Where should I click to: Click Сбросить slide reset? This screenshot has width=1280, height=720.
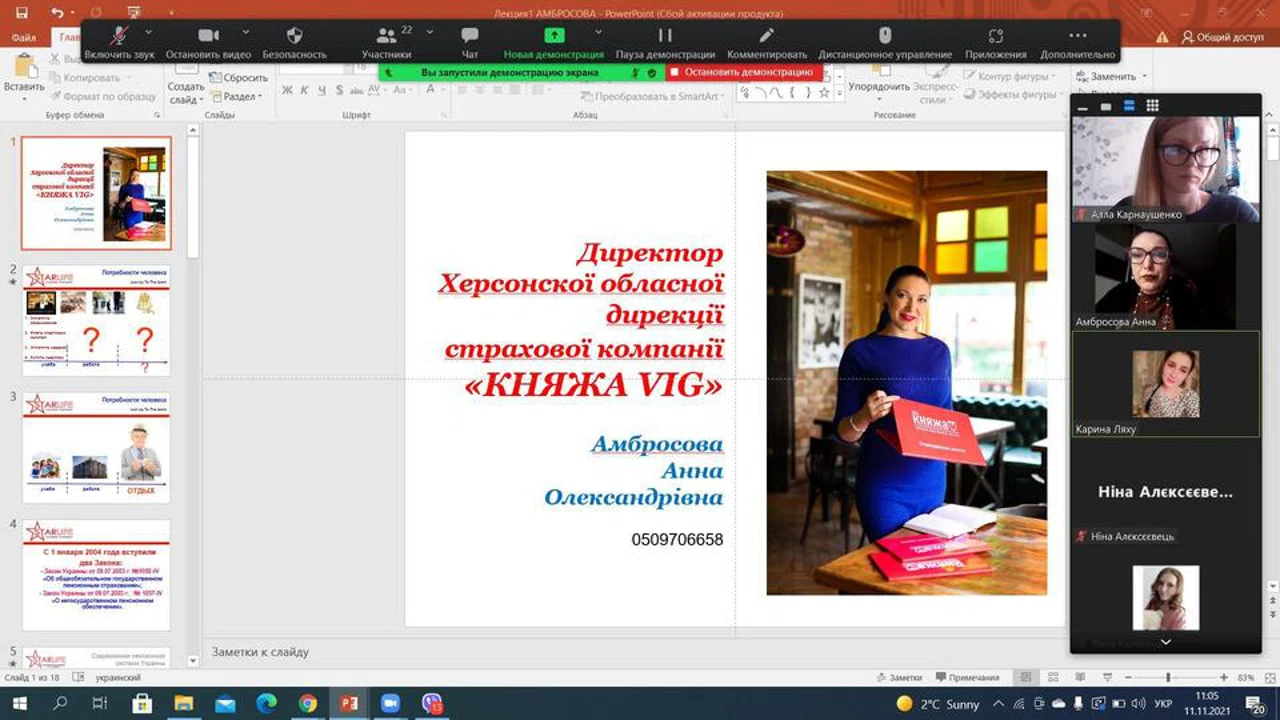pos(238,77)
